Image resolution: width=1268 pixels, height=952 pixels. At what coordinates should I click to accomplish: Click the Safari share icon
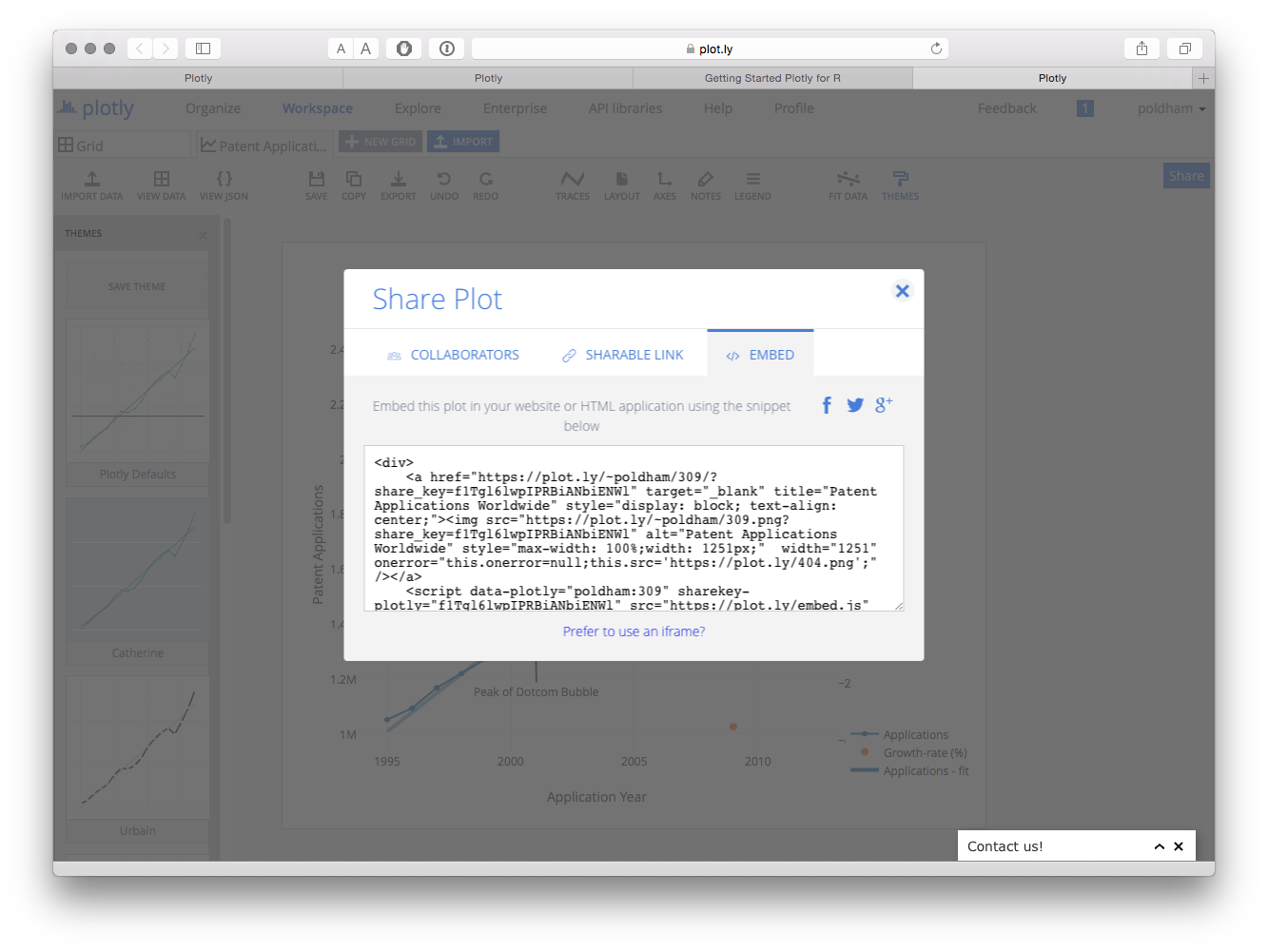pyautogui.click(x=1141, y=49)
